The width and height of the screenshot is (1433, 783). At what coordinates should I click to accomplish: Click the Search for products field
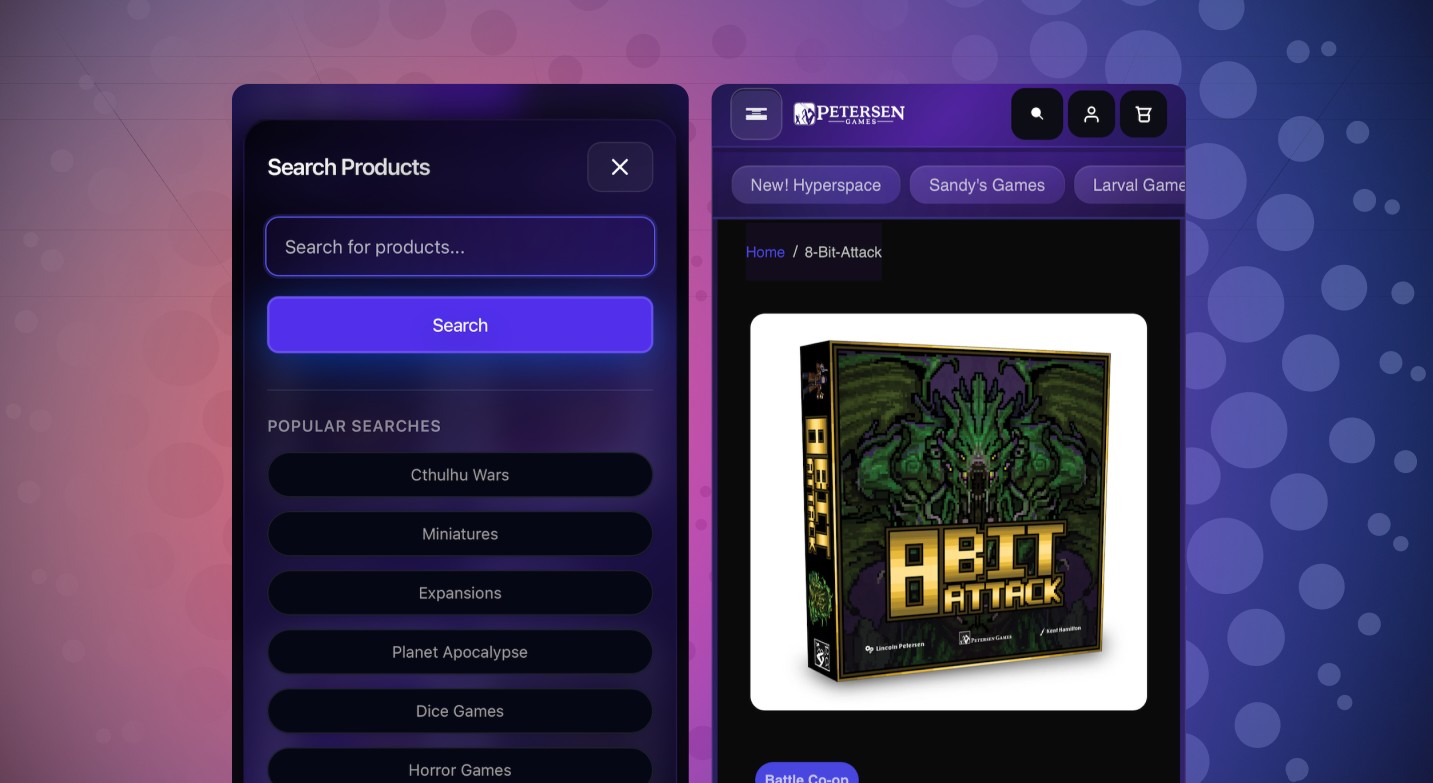coord(460,247)
